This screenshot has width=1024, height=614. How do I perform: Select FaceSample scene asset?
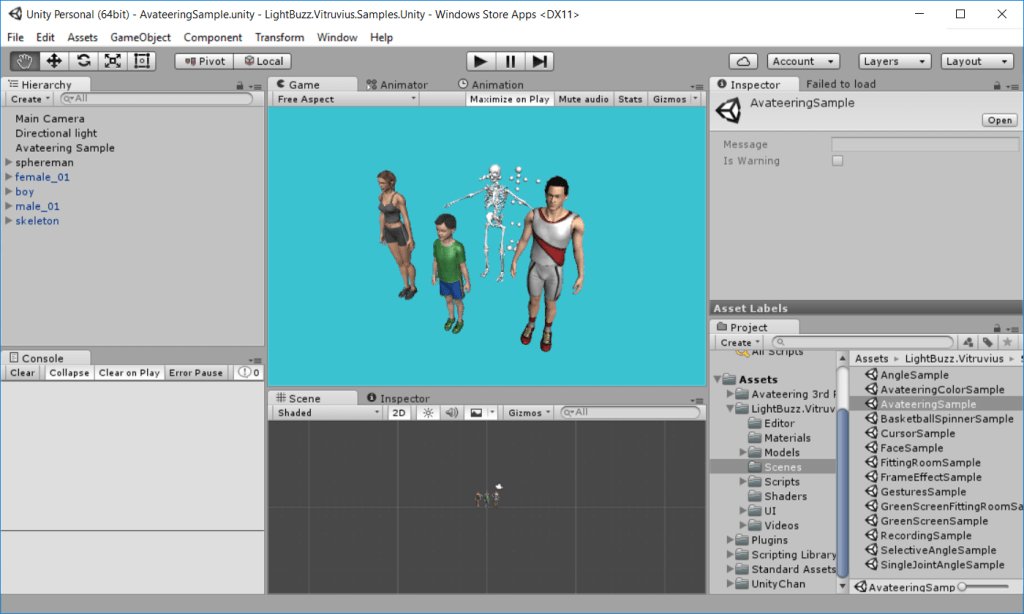tap(904, 448)
